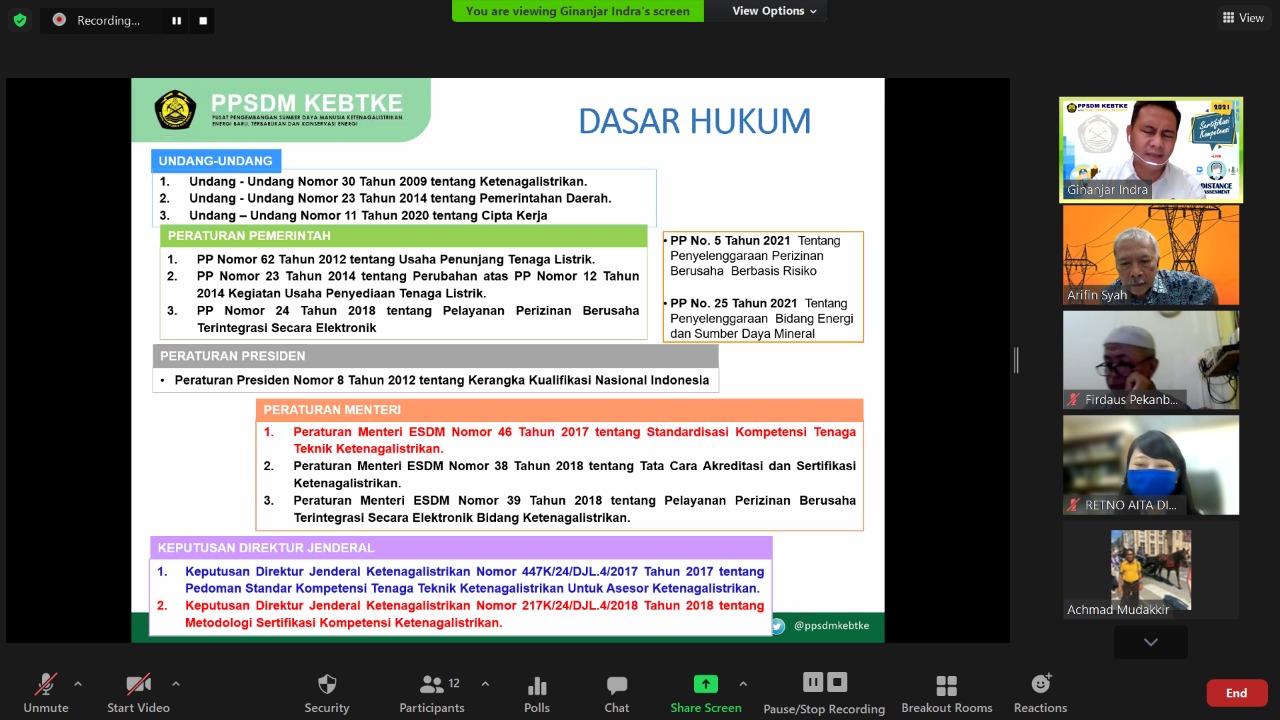1280x720 pixels.
Task: Click the green Share Screen icon
Action: pyautogui.click(x=706, y=684)
